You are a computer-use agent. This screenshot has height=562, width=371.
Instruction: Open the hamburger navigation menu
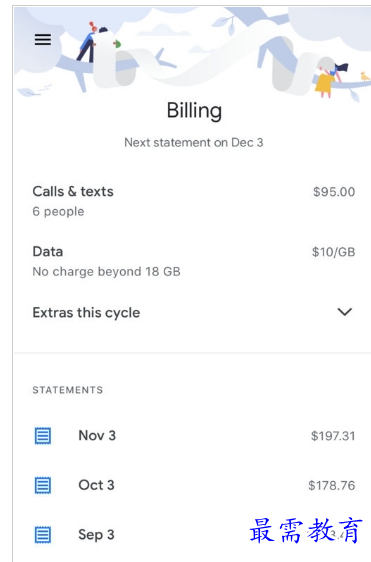click(x=43, y=39)
